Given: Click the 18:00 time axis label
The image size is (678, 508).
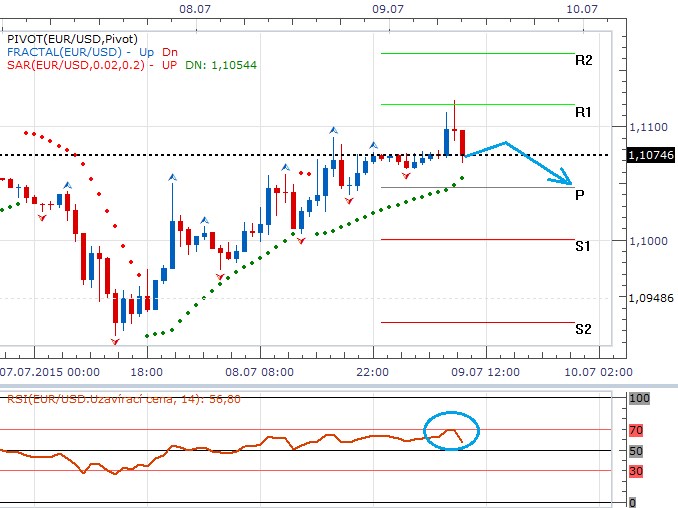Looking at the screenshot, I should click(147, 372).
